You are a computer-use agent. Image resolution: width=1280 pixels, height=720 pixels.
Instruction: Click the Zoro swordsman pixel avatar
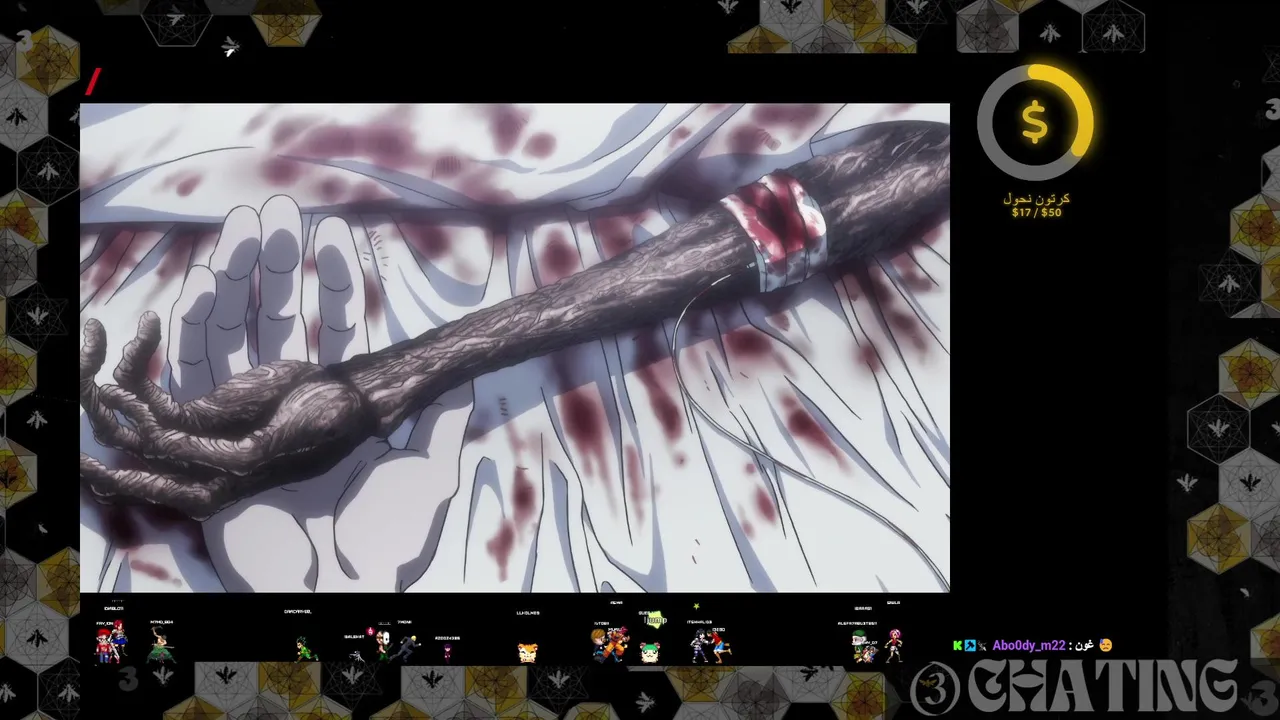[x=160, y=644]
